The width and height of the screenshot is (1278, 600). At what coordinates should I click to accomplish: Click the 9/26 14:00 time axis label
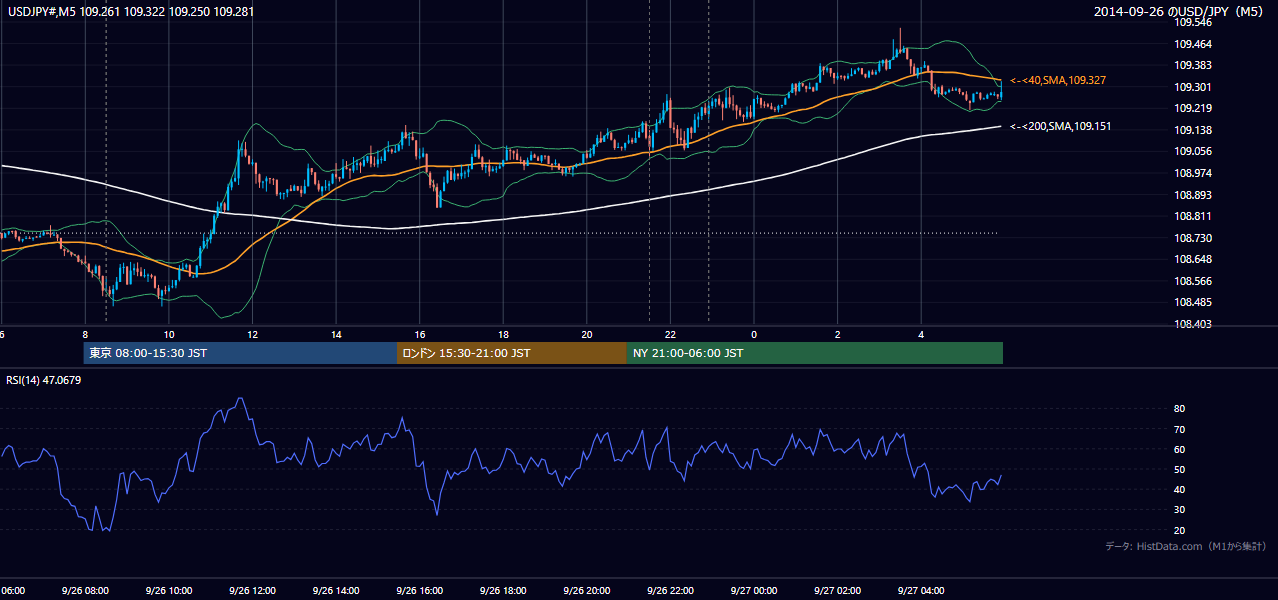pyautogui.click(x=336, y=590)
